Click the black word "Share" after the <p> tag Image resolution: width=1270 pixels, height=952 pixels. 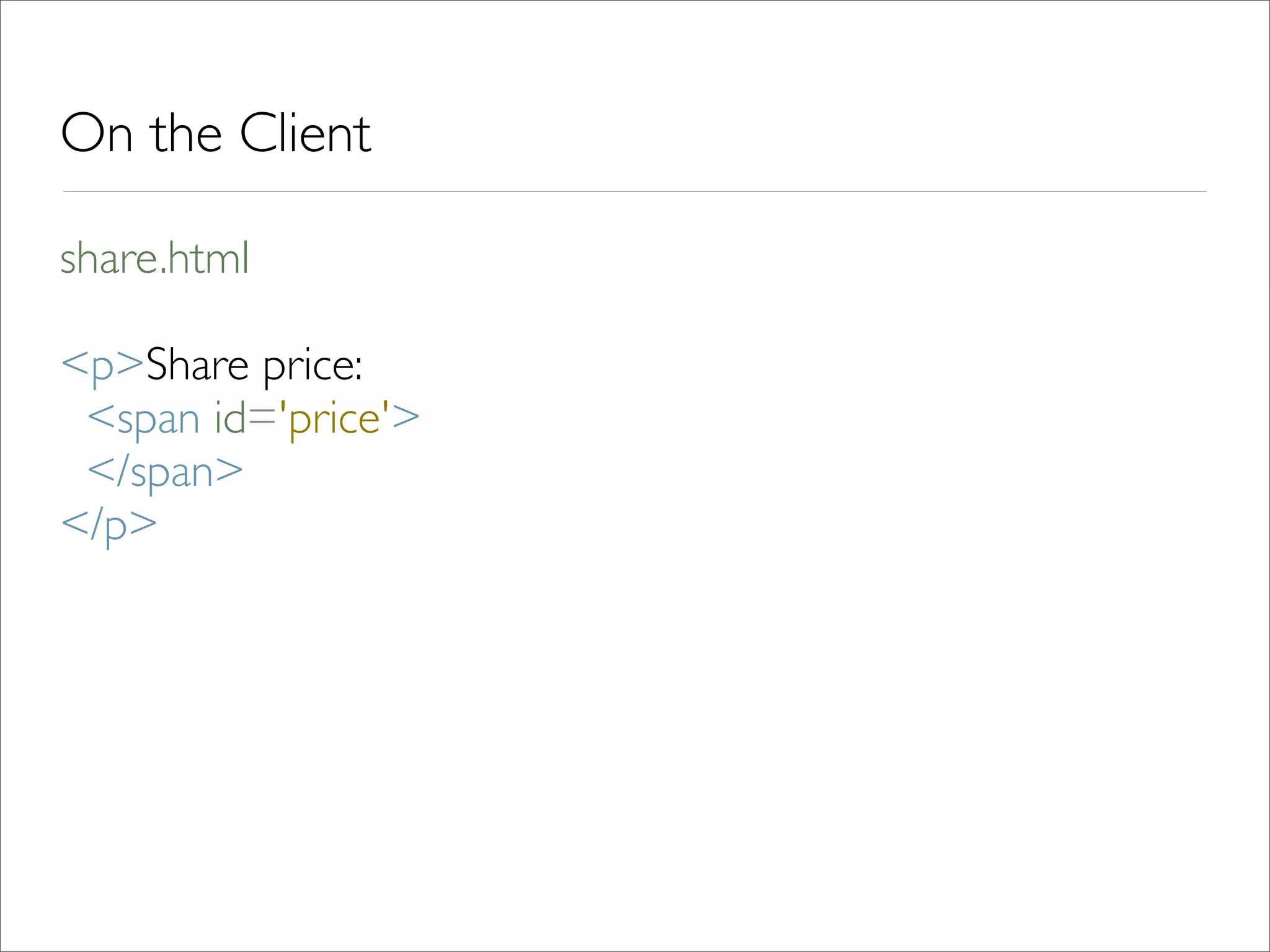(197, 364)
